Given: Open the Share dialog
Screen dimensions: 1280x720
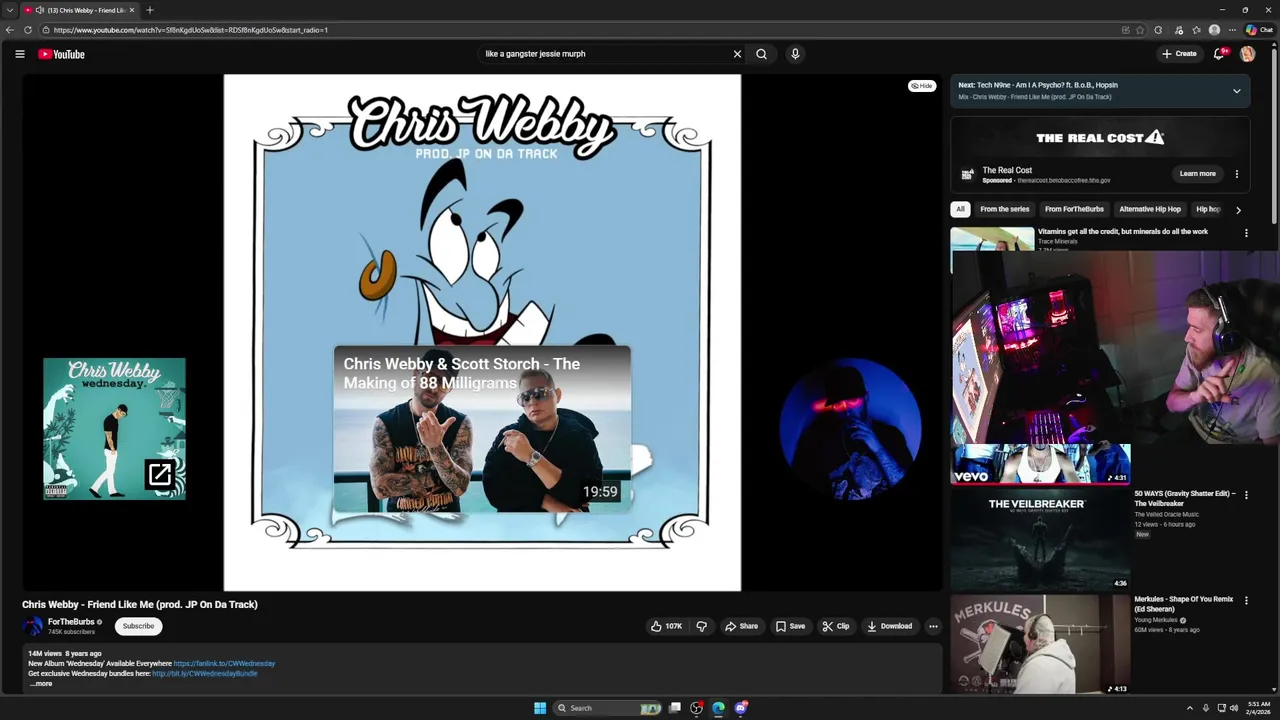Looking at the screenshot, I should (x=741, y=626).
